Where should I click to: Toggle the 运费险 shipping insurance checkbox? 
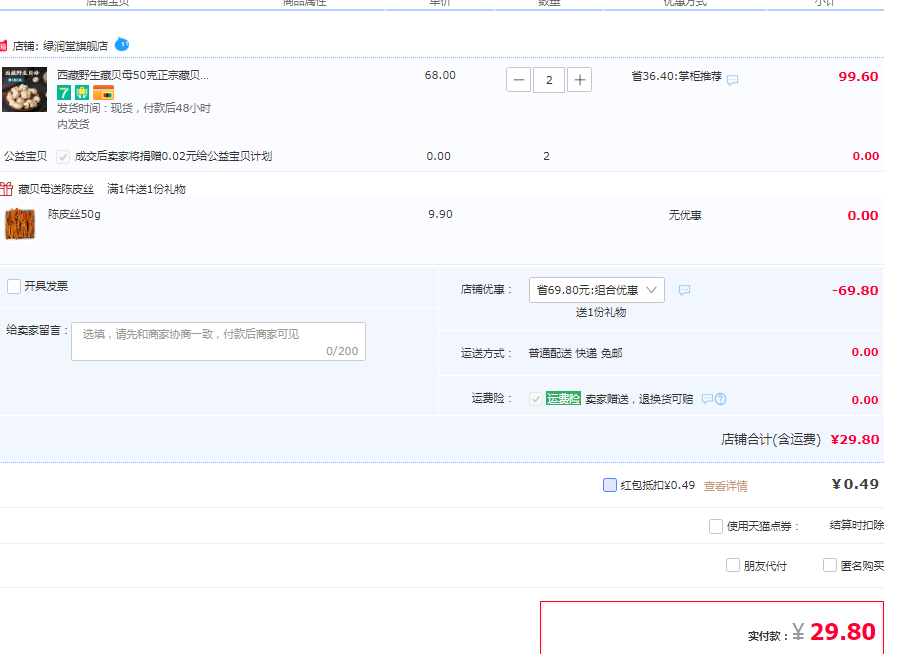click(536, 399)
